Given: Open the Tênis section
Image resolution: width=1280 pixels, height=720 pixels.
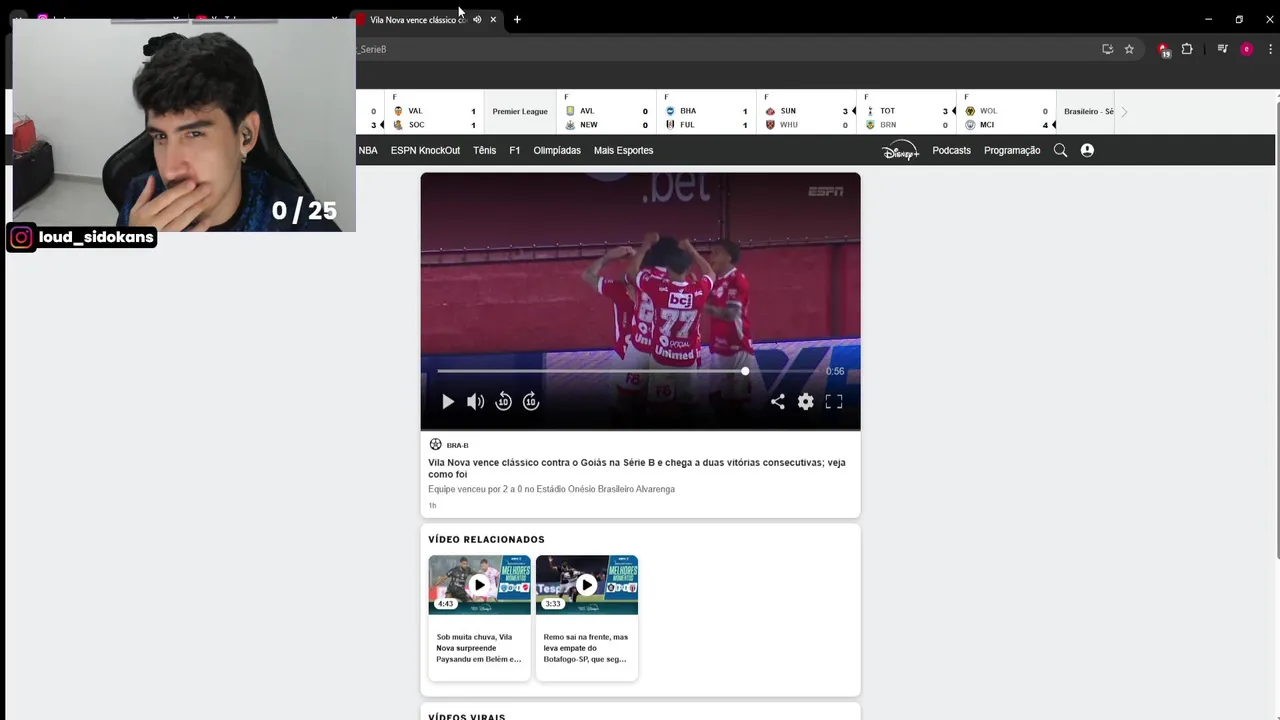Looking at the screenshot, I should 484,150.
